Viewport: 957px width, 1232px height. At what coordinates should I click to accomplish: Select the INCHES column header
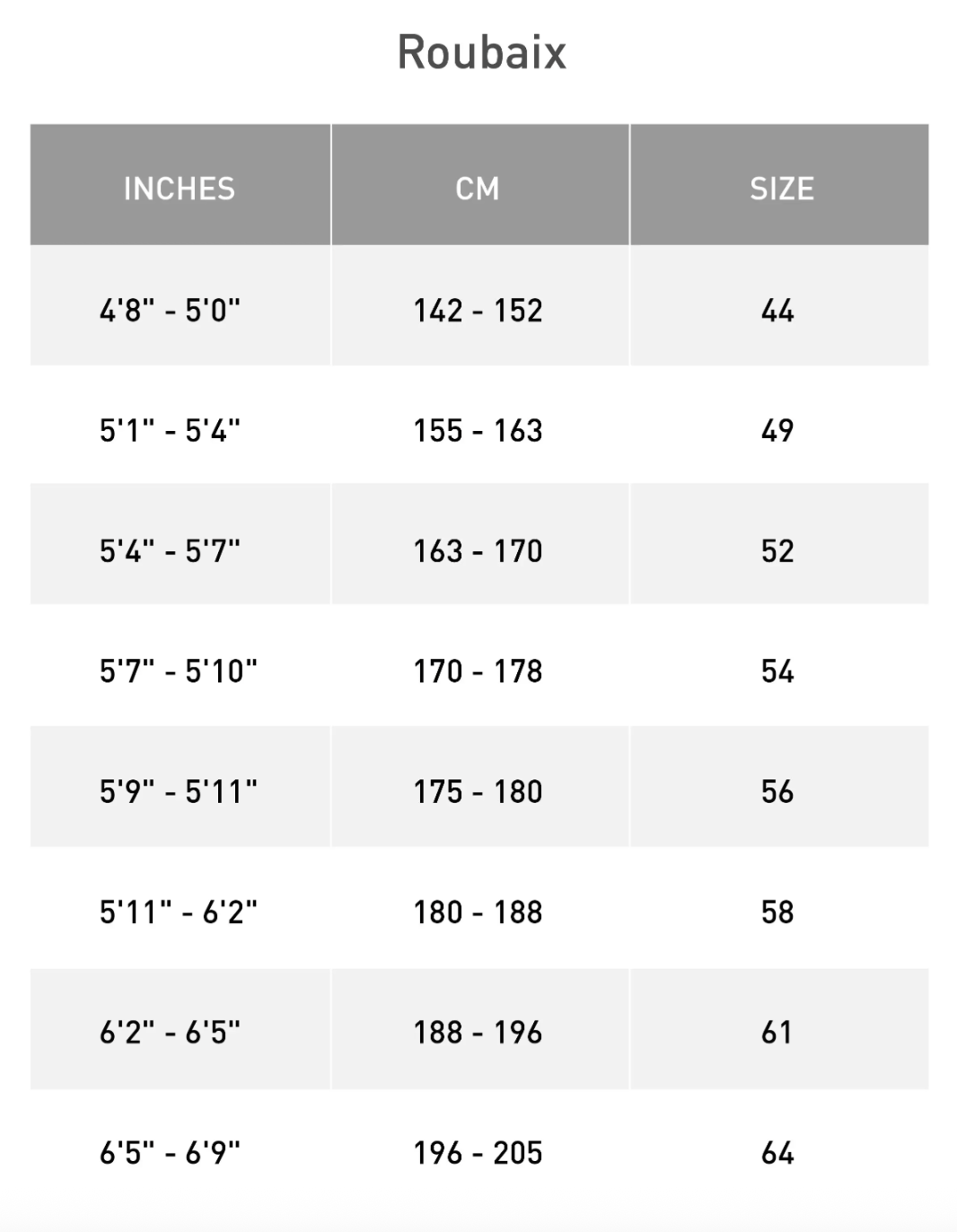[x=179, y=188]
